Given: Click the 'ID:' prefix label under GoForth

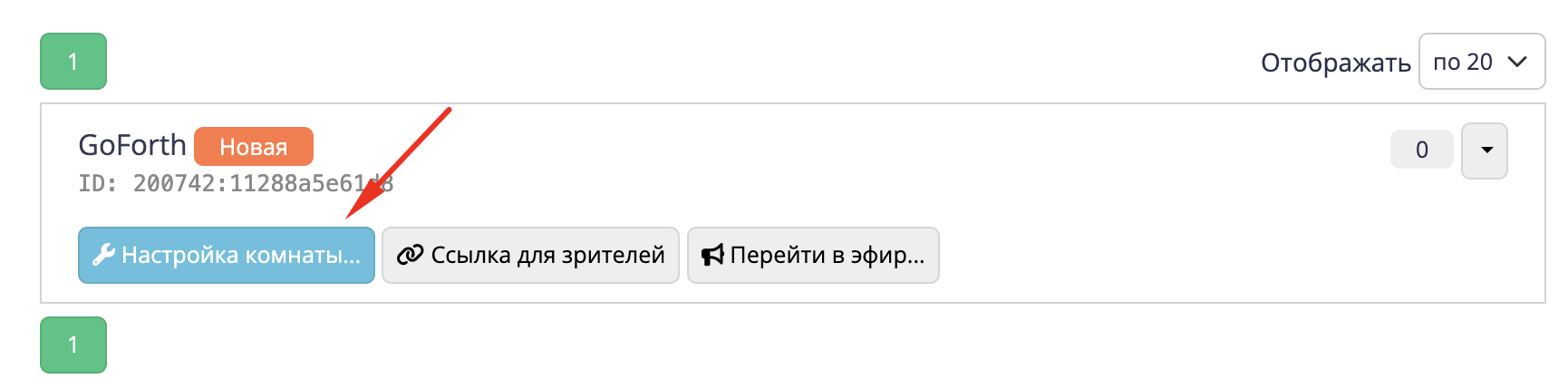Looking at the screenshot, I should [x=98, y=183].
